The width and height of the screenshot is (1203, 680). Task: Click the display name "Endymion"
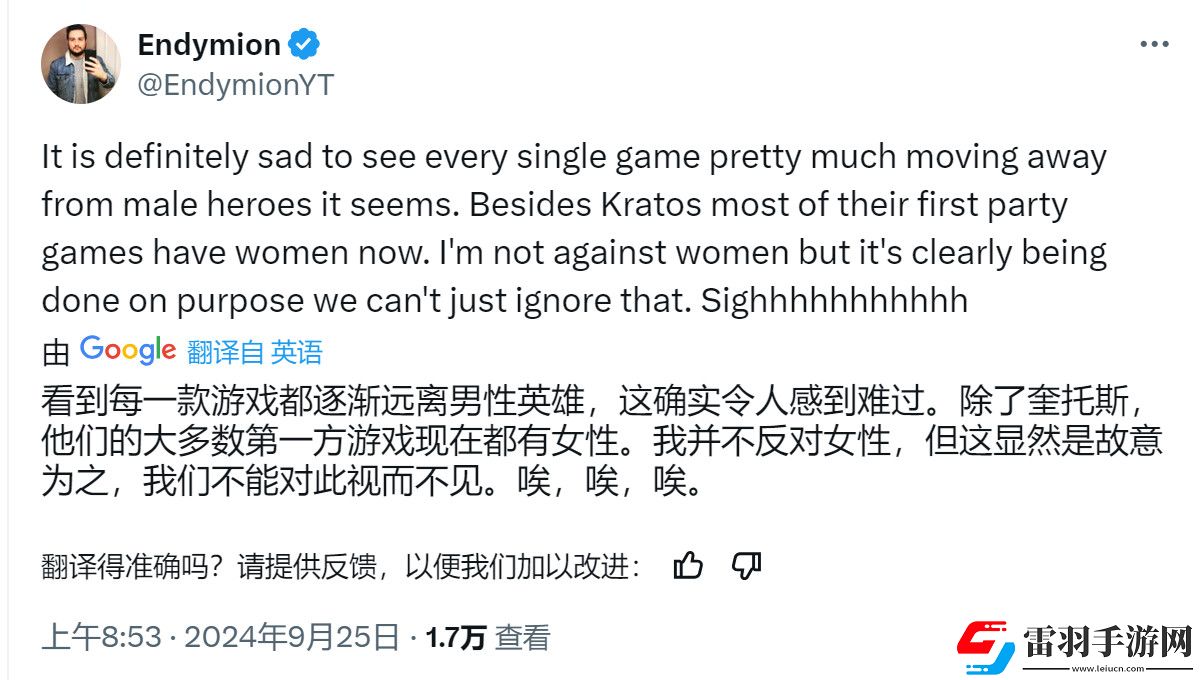point(209,43)
